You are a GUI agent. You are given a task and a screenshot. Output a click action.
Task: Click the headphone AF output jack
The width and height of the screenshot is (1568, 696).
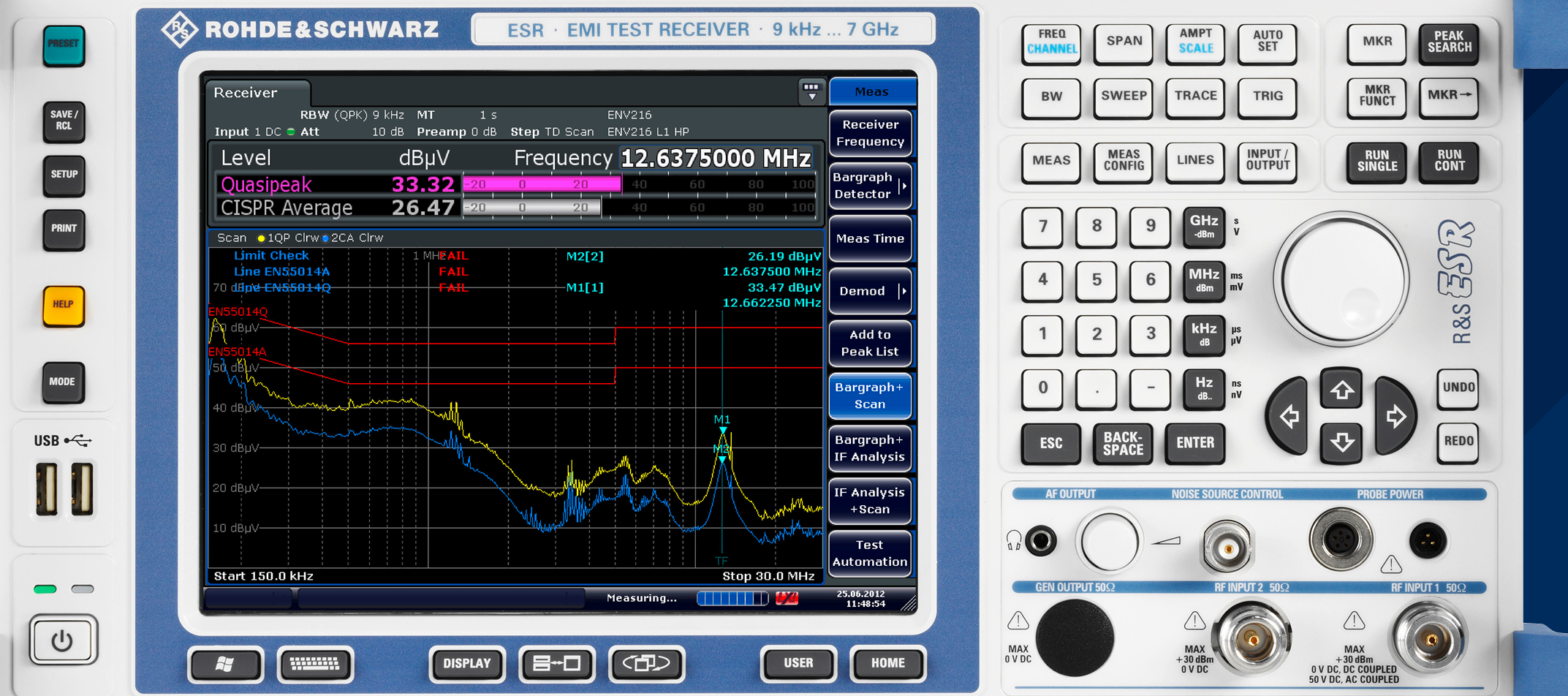pyautogui.click(x=1041, y=541)
